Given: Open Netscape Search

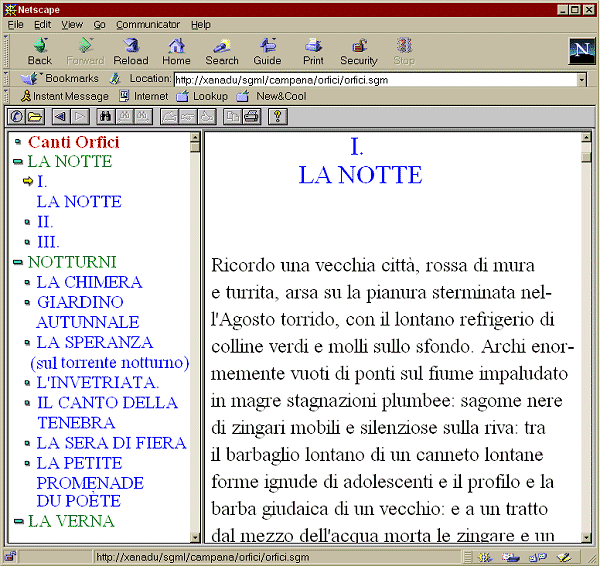Looking at the screenshot, I should tap(222, 51).
